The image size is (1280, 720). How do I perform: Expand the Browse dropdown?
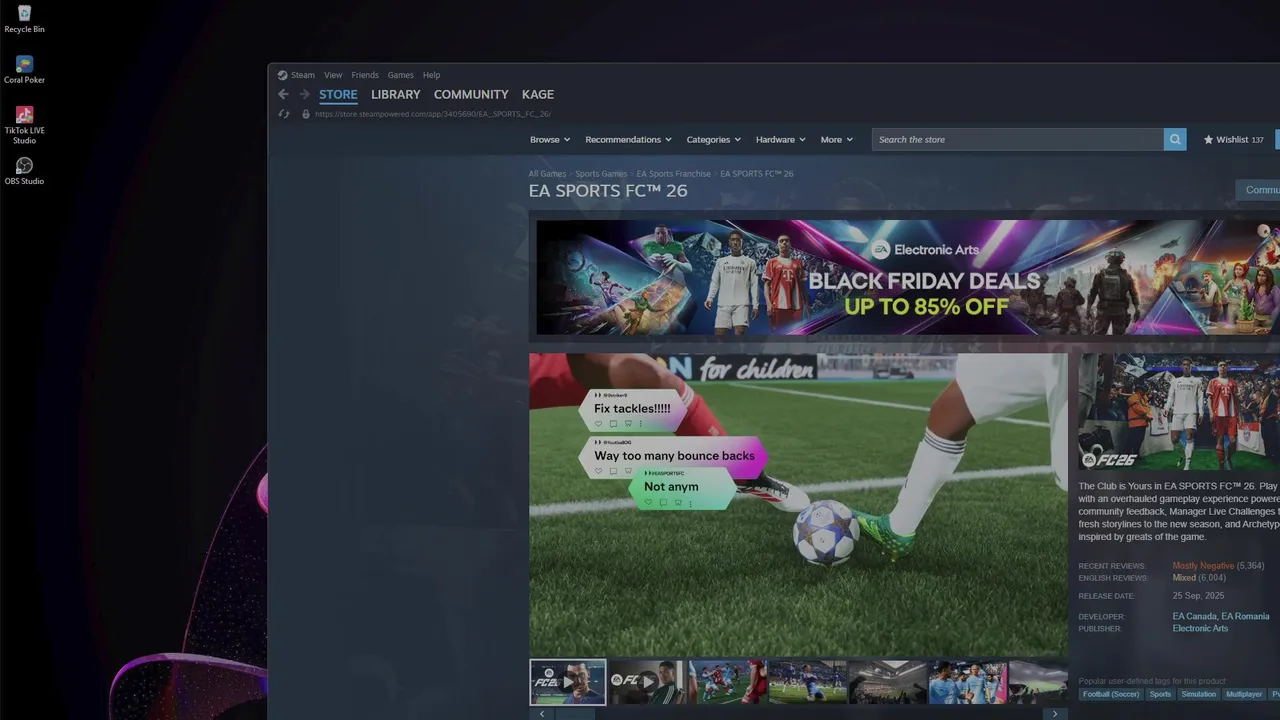click(550, 140)
